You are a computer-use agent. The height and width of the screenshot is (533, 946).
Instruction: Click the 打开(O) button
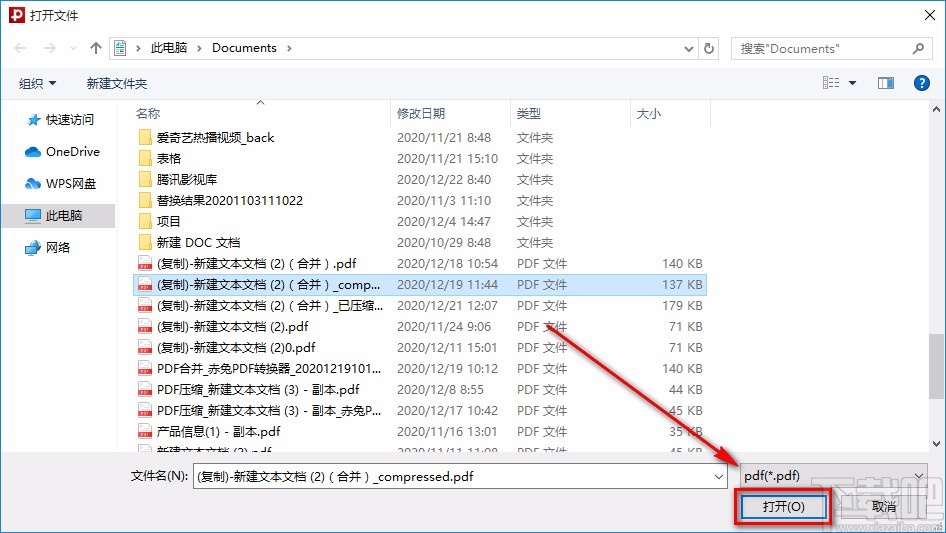click(x=783, y=506)
